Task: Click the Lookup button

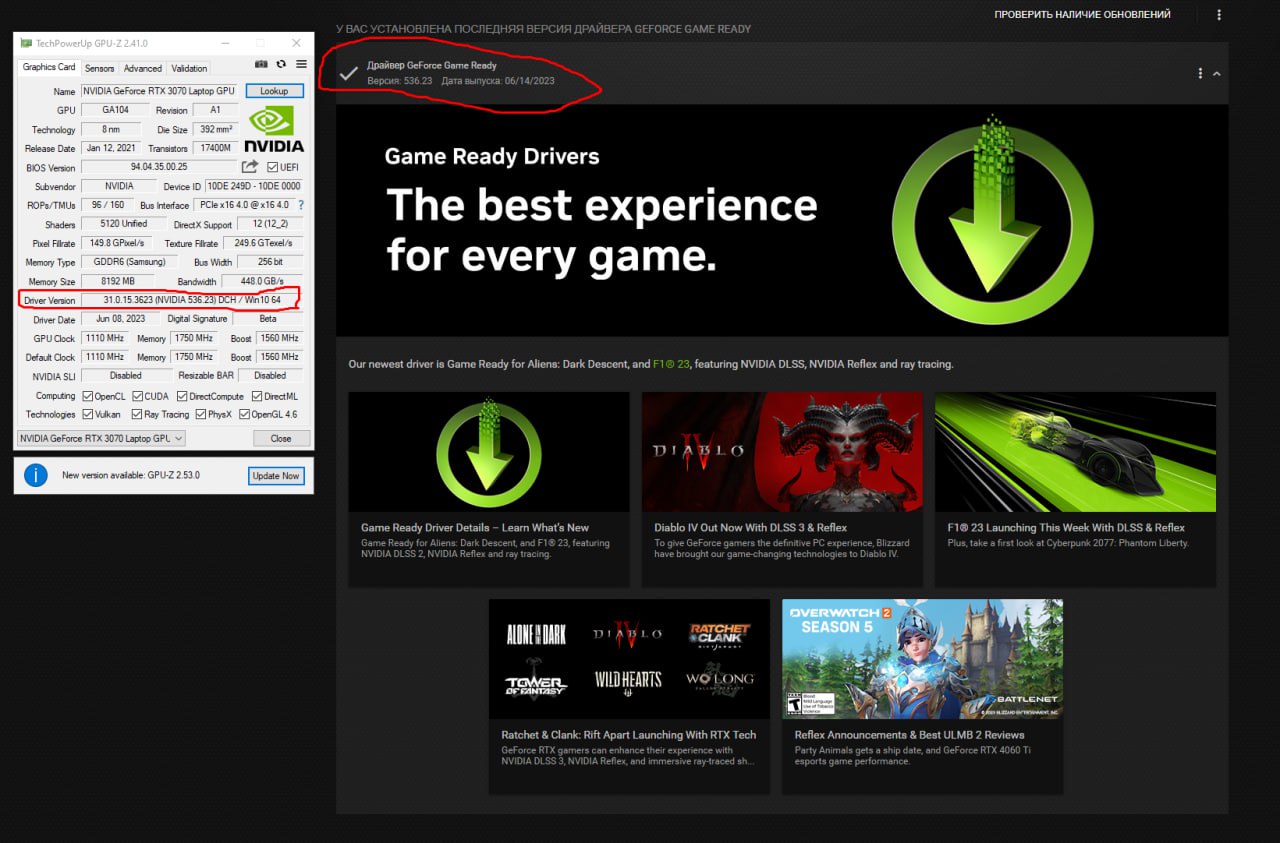Action: (x=274, y=91)
